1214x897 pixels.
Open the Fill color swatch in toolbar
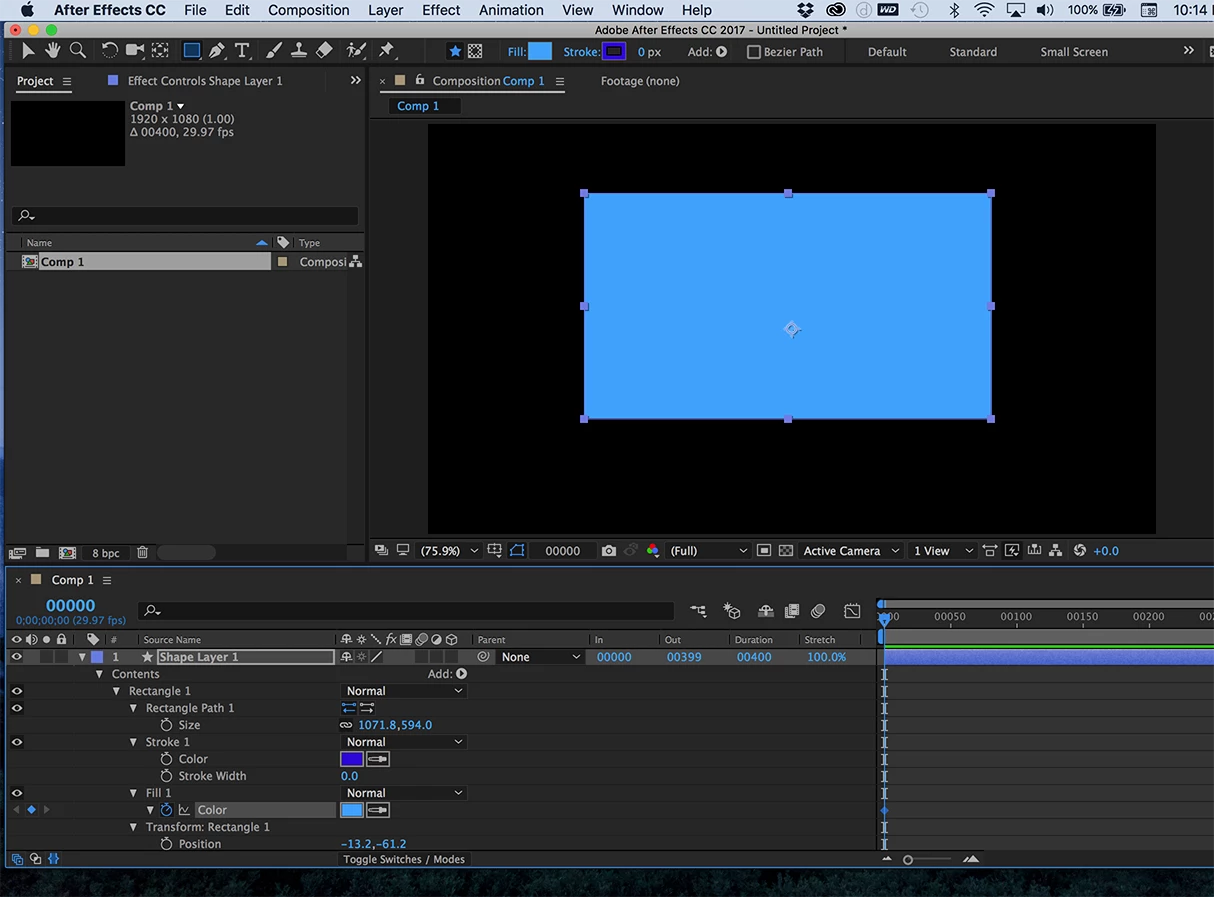540,52
